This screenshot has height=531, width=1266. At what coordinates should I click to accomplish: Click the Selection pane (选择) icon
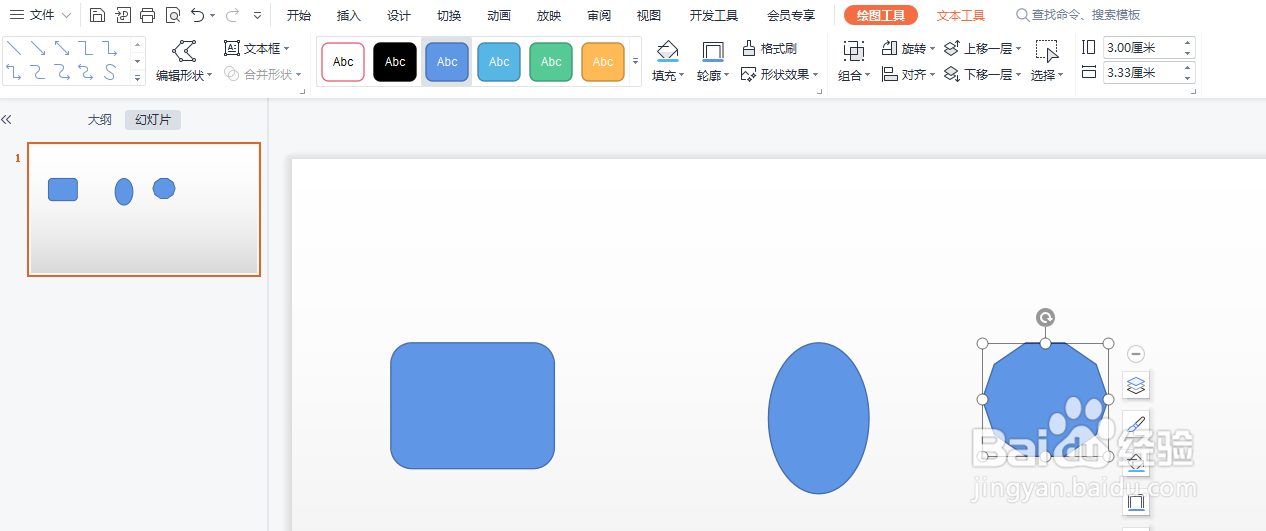coord(1046,51)
